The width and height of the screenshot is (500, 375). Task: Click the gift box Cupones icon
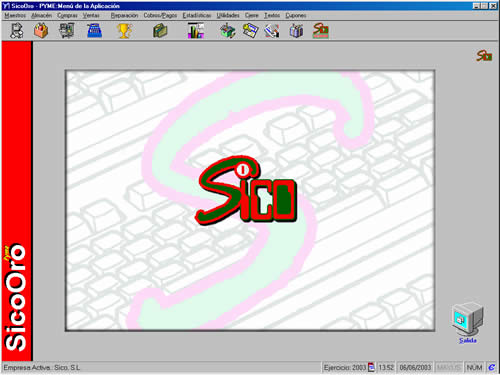(x=296, y=31)
